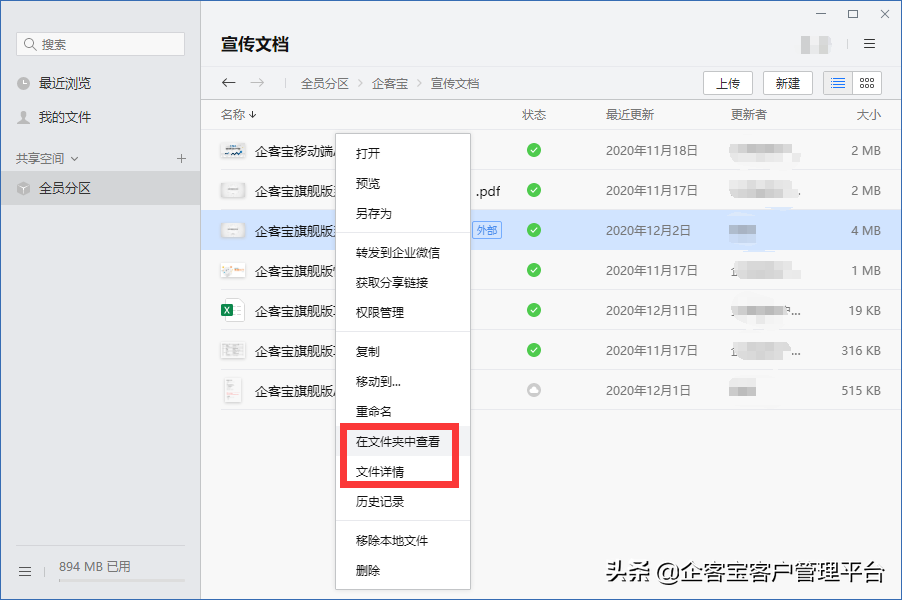Click synced status icon, 2020年12月2日 row
Image resolution: width=902 pixels, height=600 pixels.
[534, 230]
